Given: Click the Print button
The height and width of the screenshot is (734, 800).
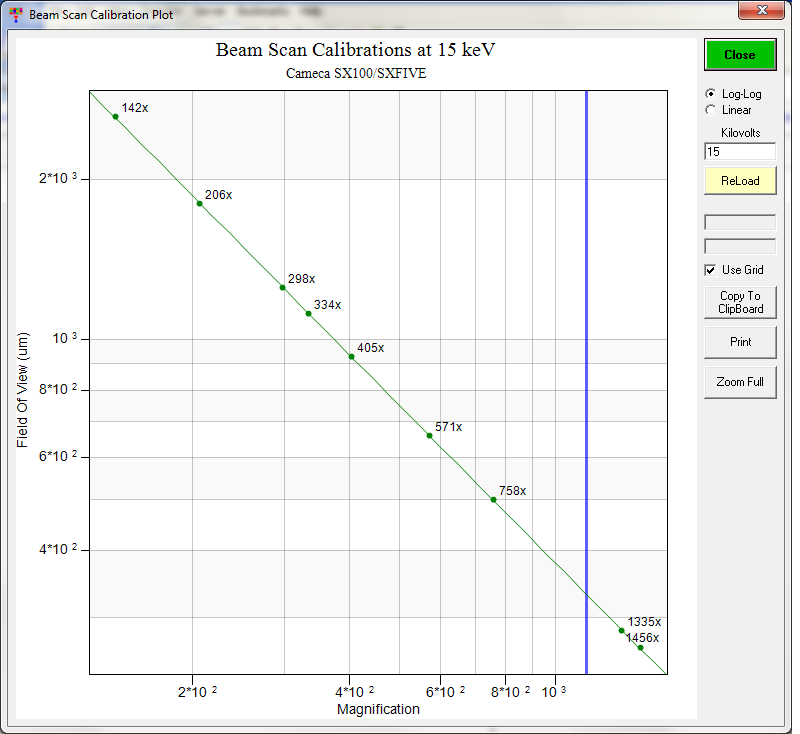Looking at the screenshot, I should [740, 342].
